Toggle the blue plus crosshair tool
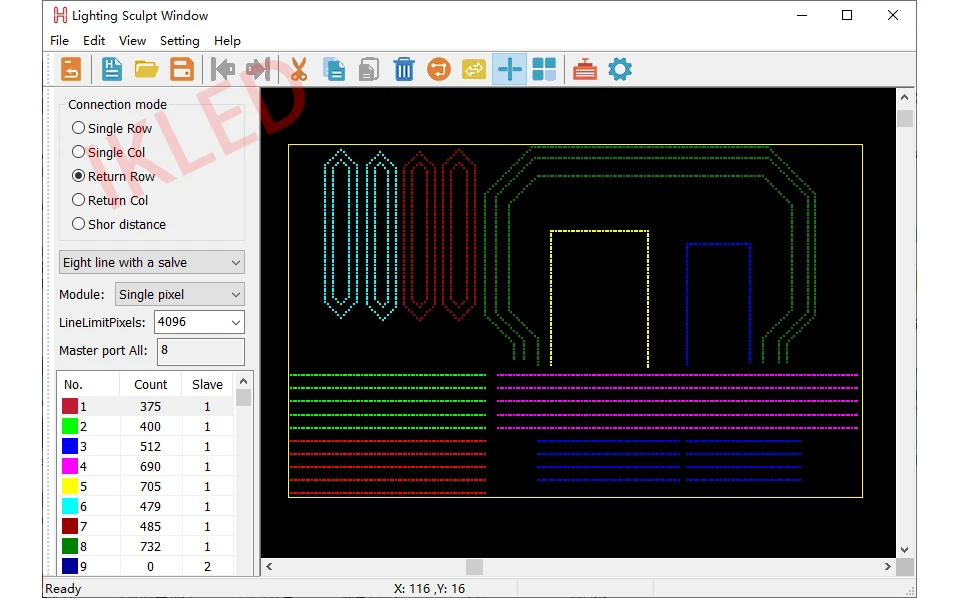960x598 pixels. tap(509, 69)
